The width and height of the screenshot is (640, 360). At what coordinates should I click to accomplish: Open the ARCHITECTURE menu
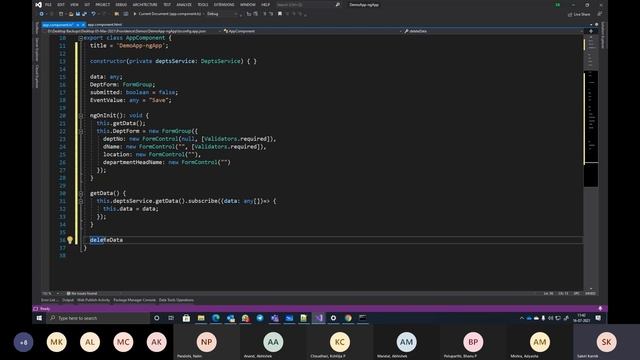[x=145, y=4]
